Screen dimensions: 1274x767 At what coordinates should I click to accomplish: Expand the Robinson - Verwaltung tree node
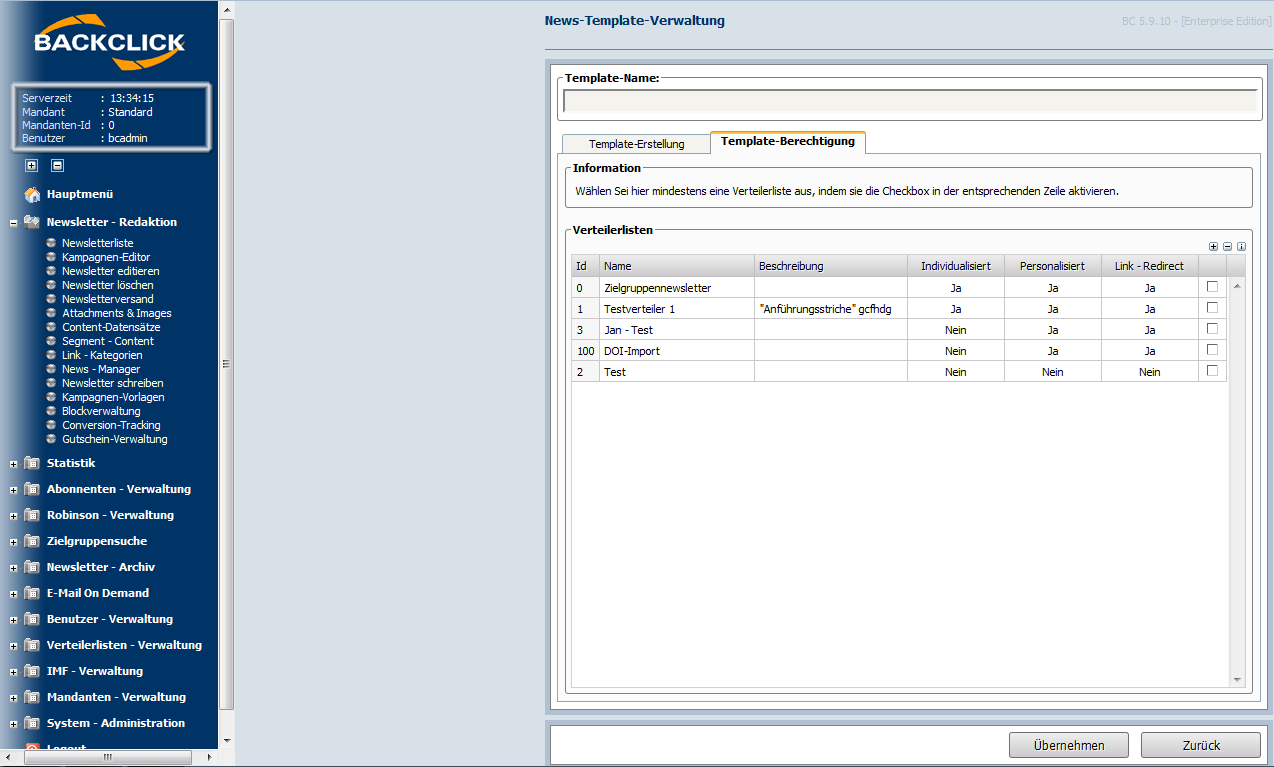pyautogui.click(x=13, y=516)
